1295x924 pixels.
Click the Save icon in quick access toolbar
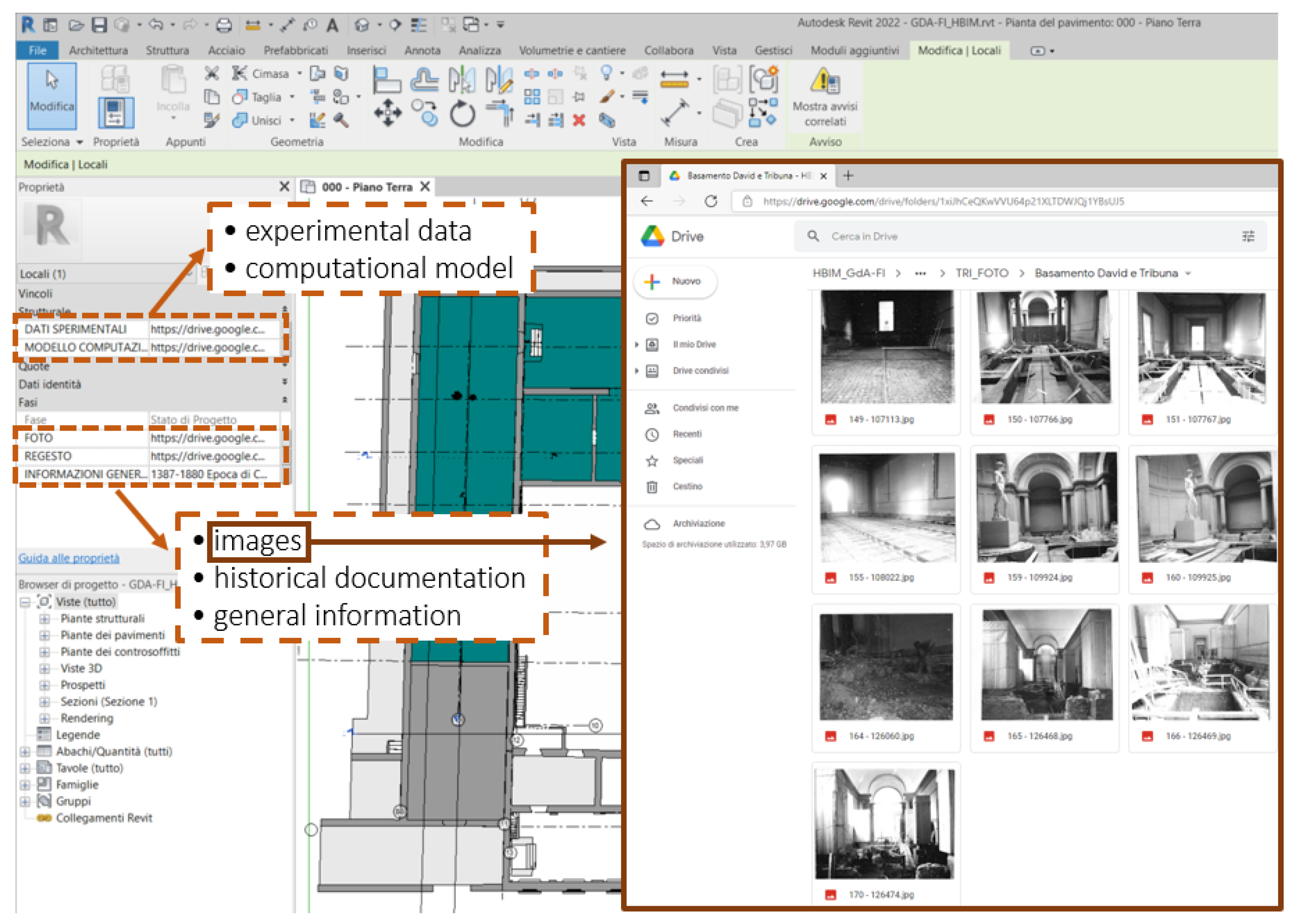[x=100, y=25]
